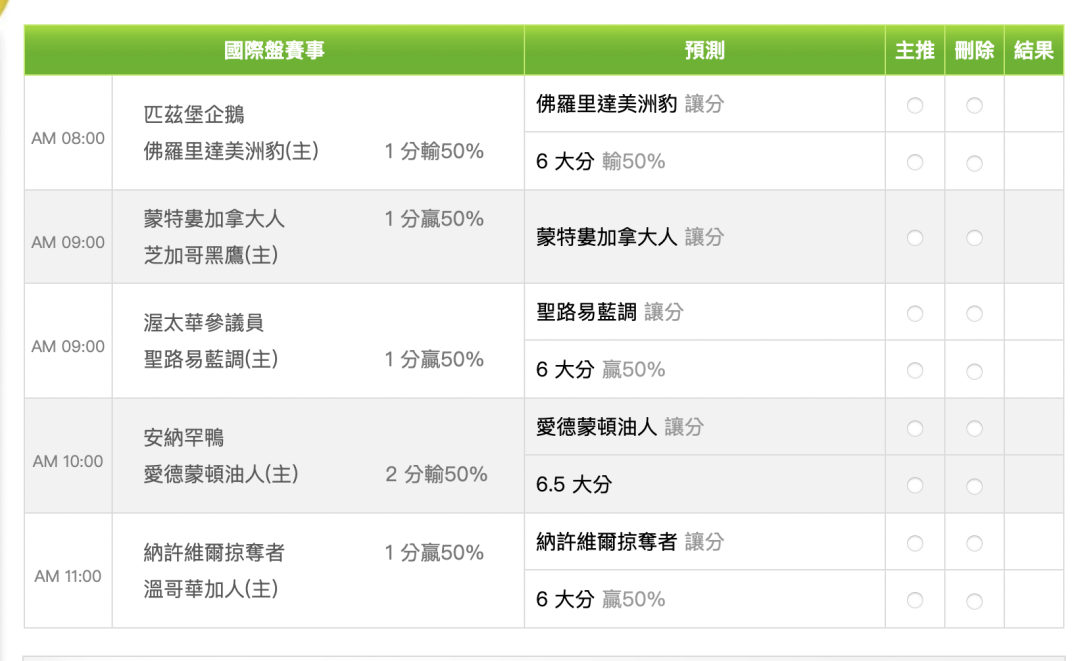Select 主推 radio for 6 大分 輸50% row
Image resolution: width=1080 pixels, height=661 pixels.
pyautogui.click(x=915, y=162)
